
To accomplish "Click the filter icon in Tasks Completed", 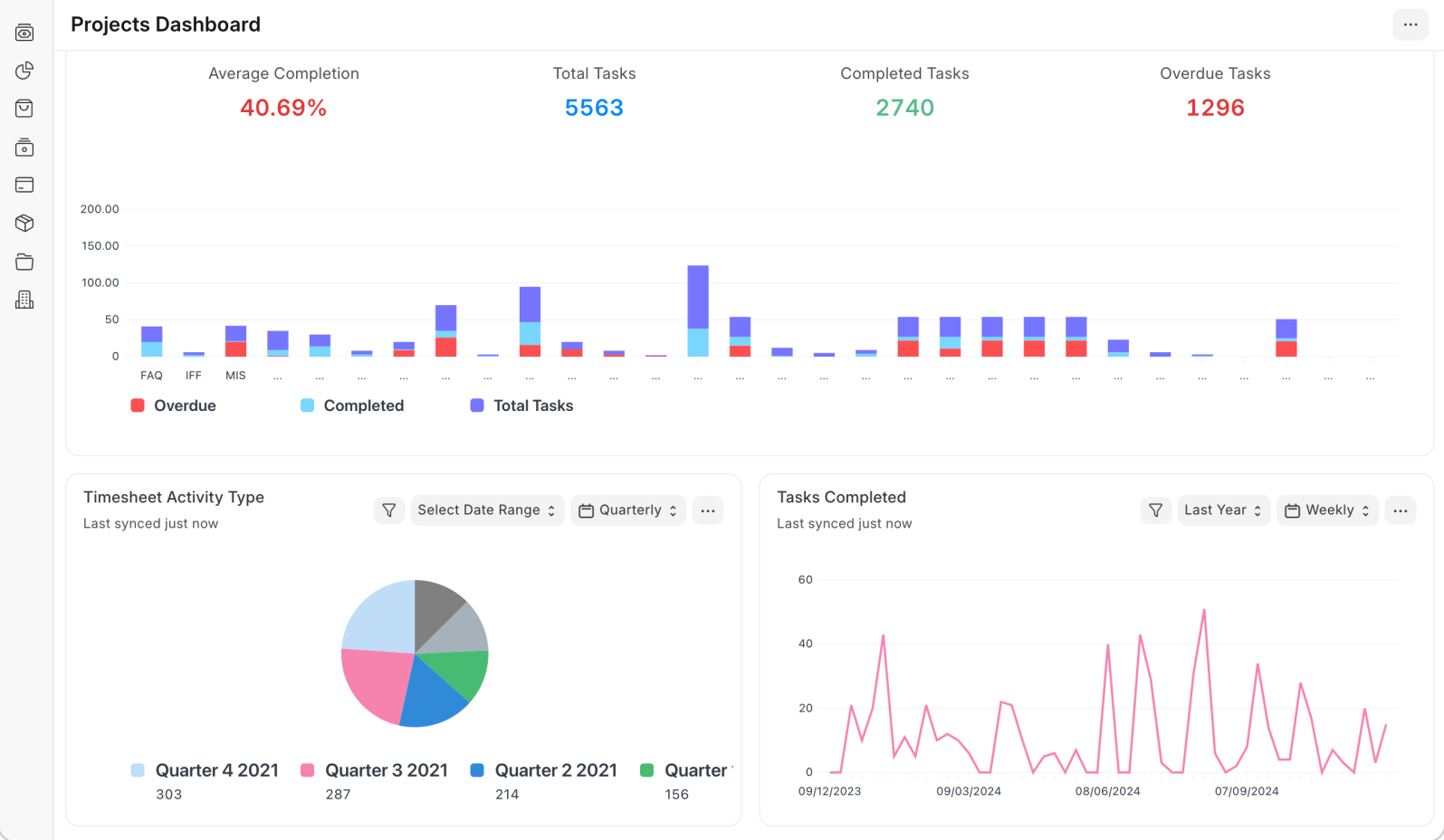I will pos(1156,511).
